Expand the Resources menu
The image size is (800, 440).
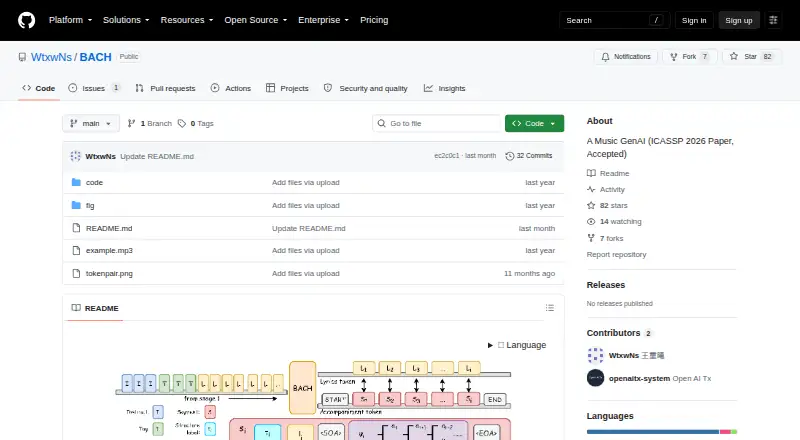[x=187, y=20]
